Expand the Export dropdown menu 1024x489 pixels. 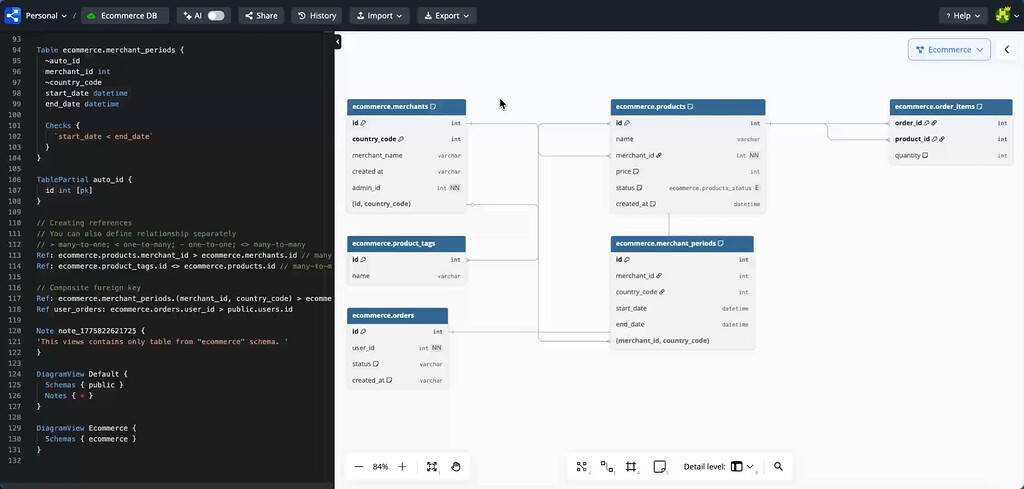[x=447, y=16]
